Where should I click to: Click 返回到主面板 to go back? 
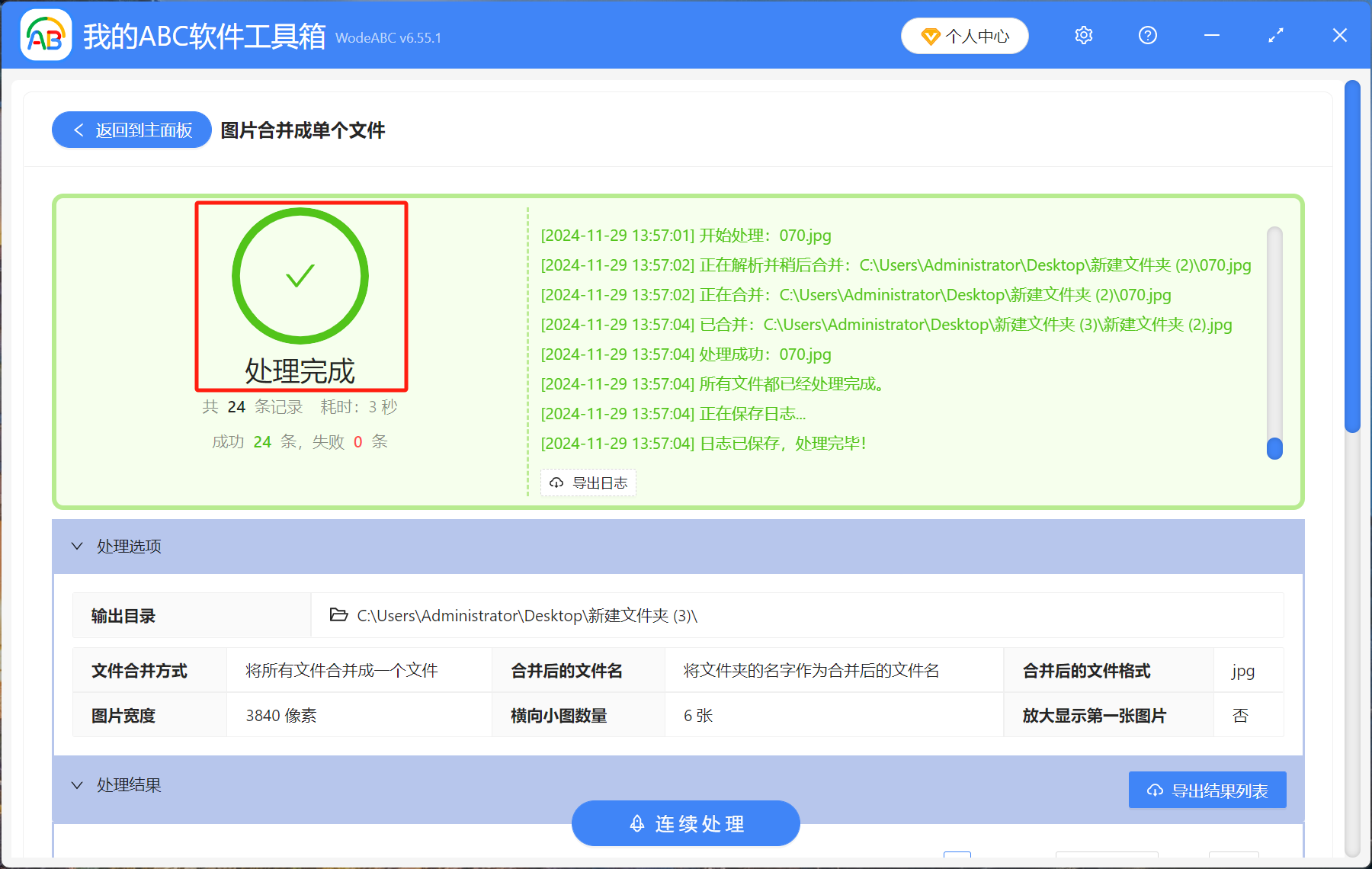click(x=131, y=130)
